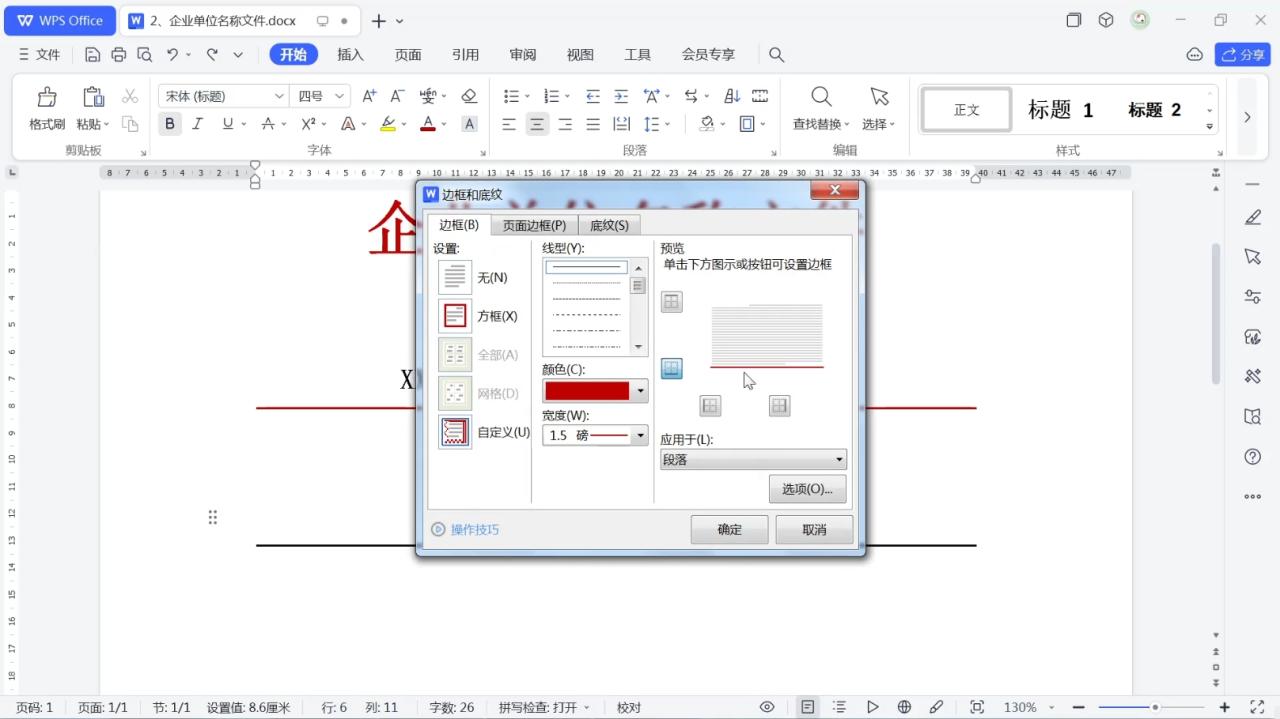Increase font size with A+ icon
This screenshot has width=1280, height=719.
(x=370, y=96)
